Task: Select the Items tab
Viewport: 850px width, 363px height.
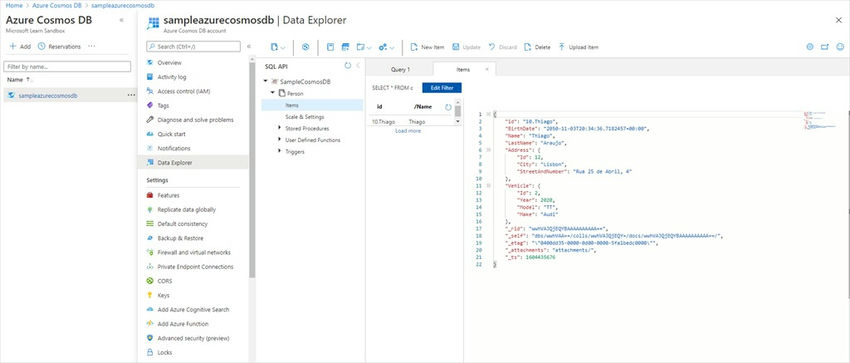Action: point(463,69)
